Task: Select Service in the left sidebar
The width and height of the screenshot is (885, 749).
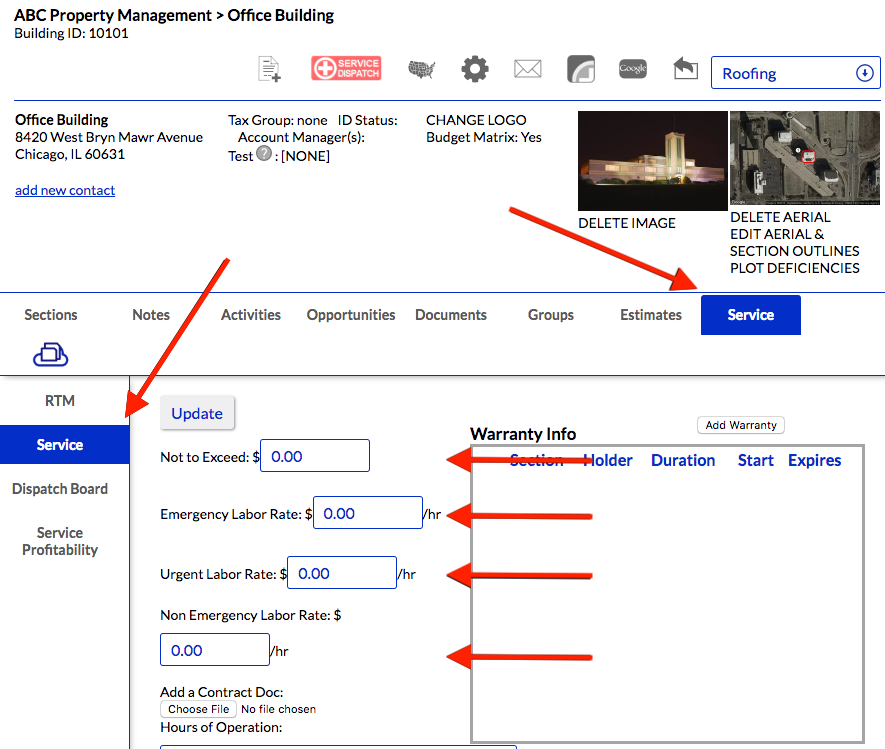Action: coord(64,445)
